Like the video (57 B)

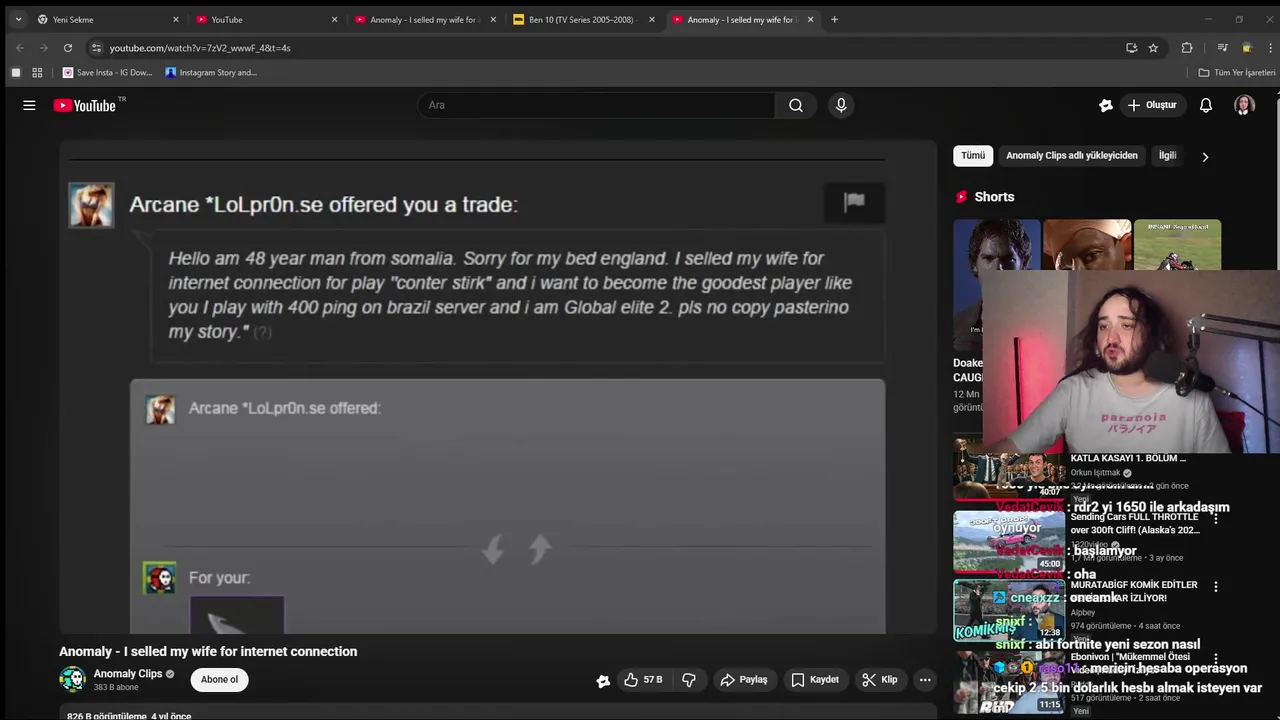pos(643,679)
